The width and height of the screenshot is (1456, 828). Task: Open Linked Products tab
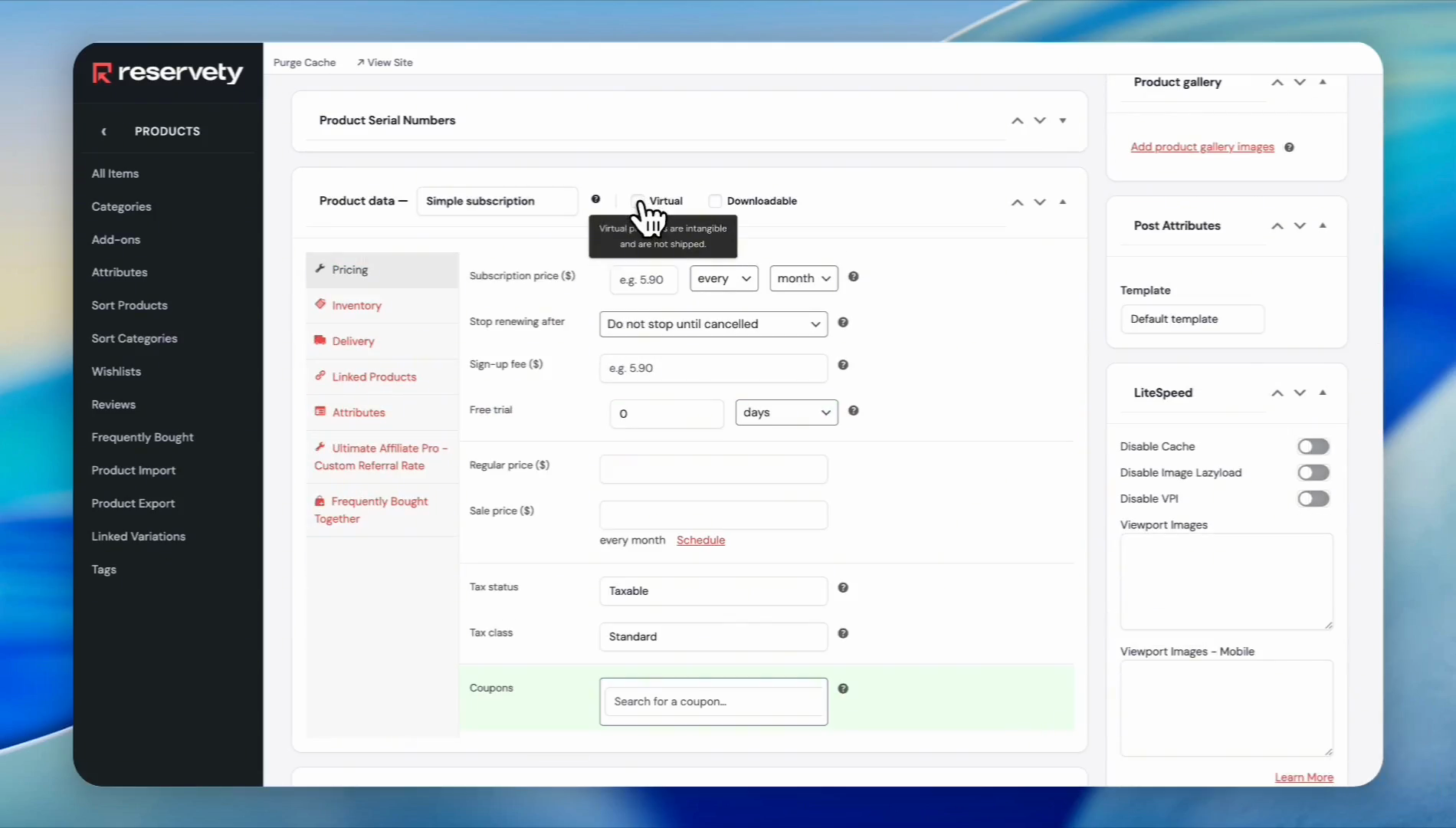coord(374,376)
